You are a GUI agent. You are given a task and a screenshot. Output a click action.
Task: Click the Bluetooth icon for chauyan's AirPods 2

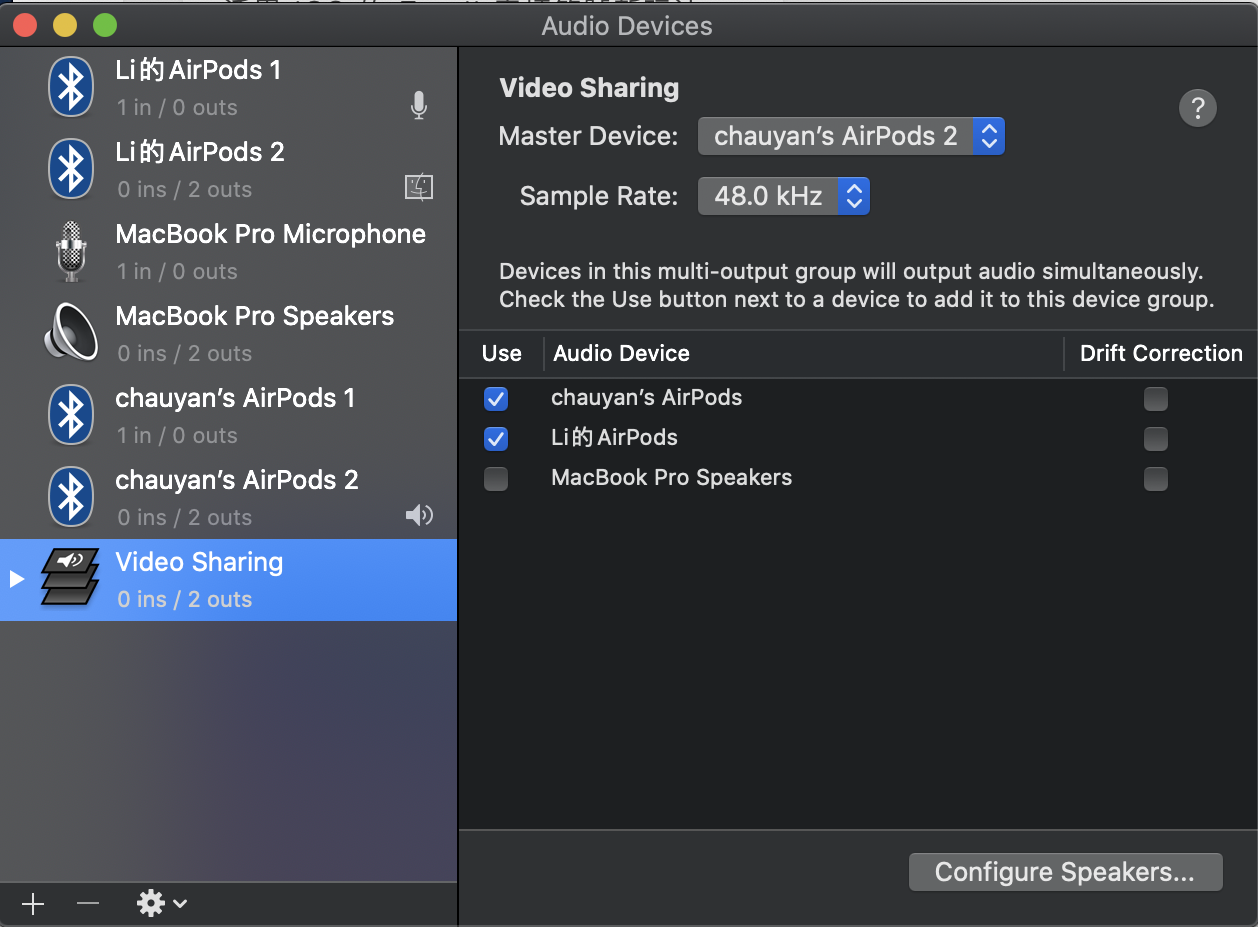[71, 497]
